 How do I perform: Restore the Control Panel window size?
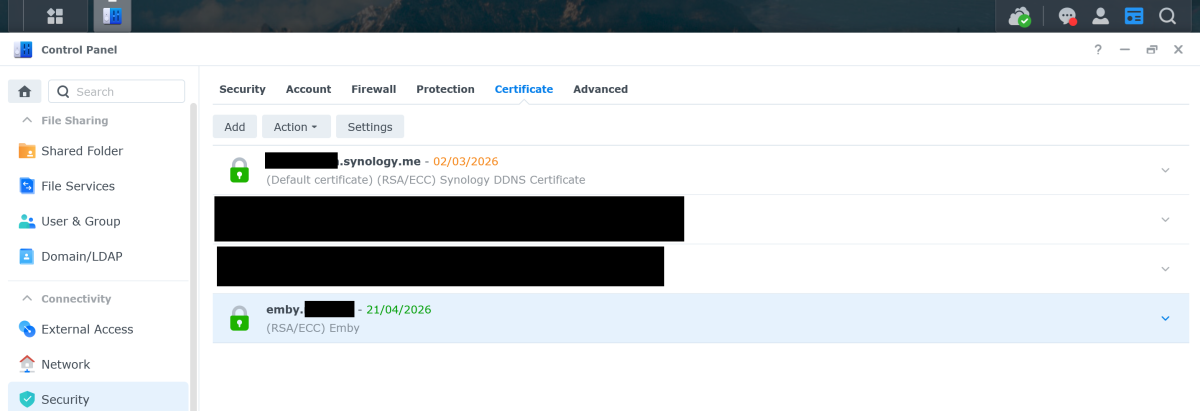[1152, 49]
